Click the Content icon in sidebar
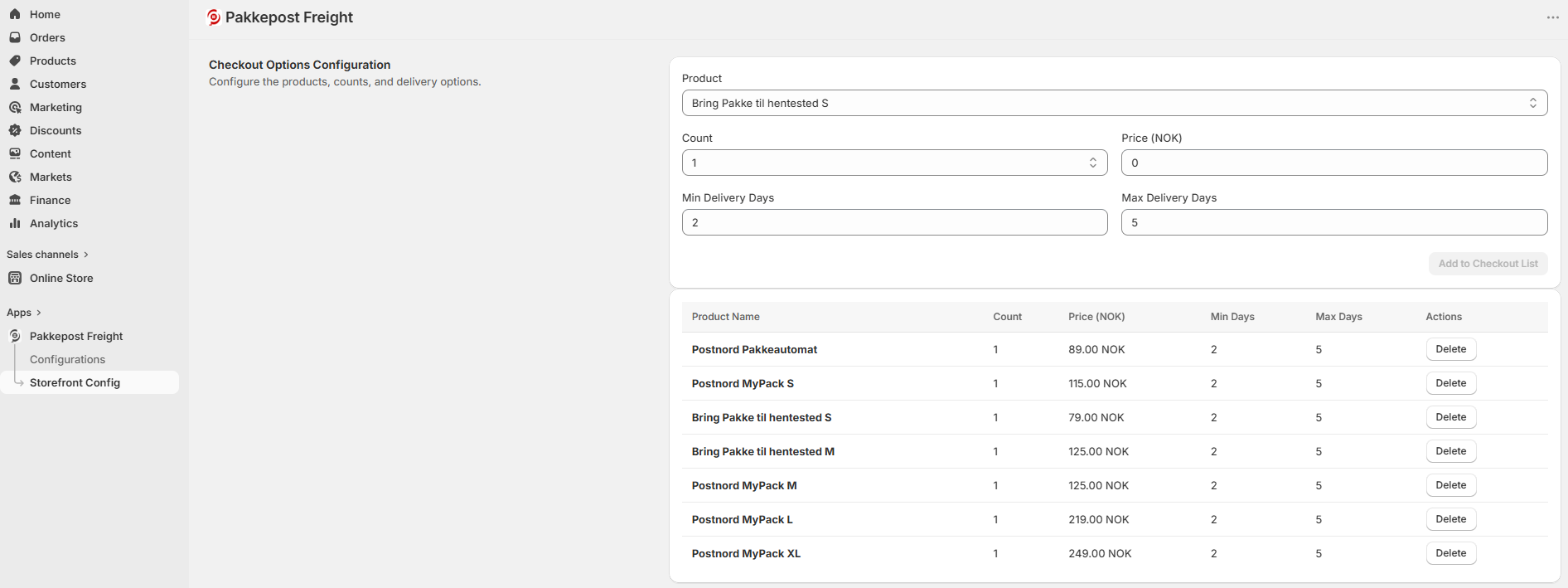This screenshot has height=588, width=1568. (15, 153)
